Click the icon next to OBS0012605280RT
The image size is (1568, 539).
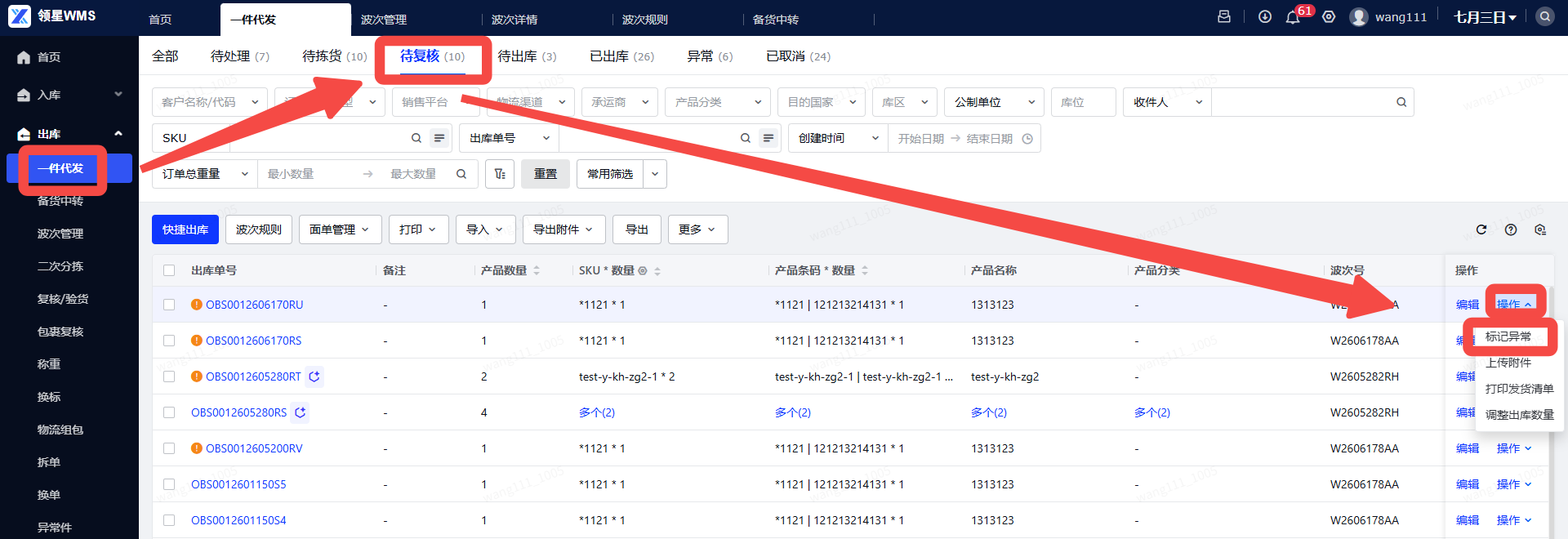[314, 376]
